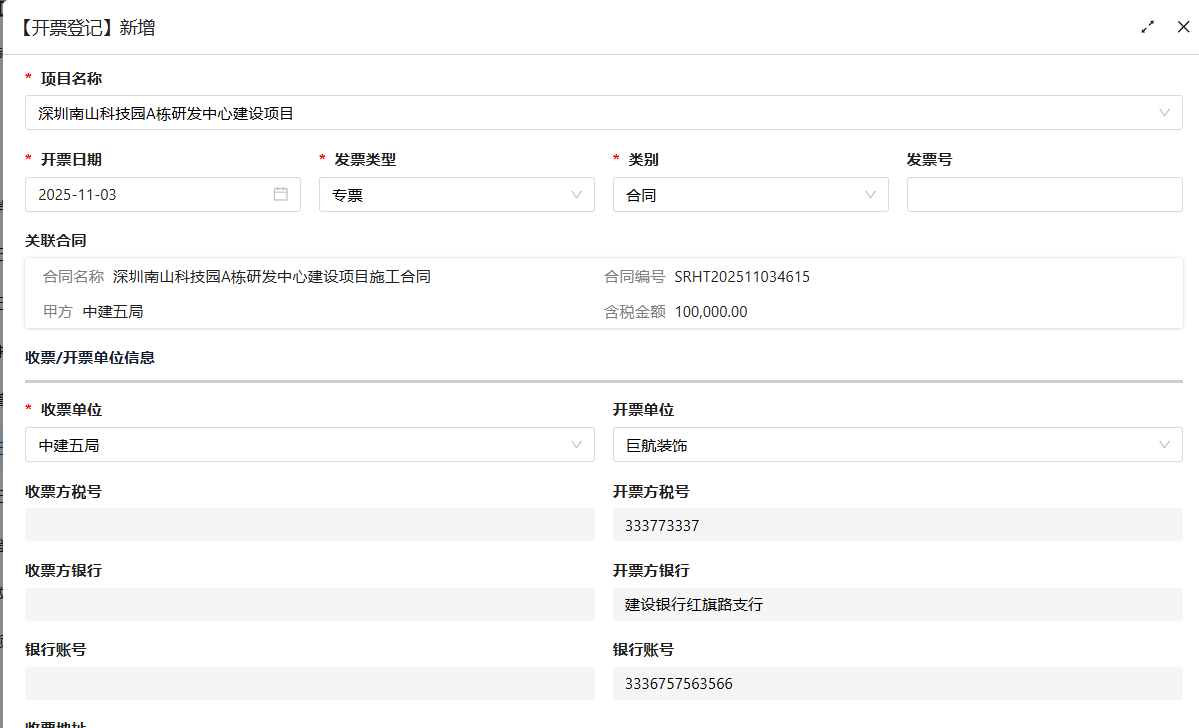Image resolution: width=1199 pixels, height=728 pixels.
Task: Open the calendar picker for 开票日期
Action: pyautogui.click(x=280, y=194)
